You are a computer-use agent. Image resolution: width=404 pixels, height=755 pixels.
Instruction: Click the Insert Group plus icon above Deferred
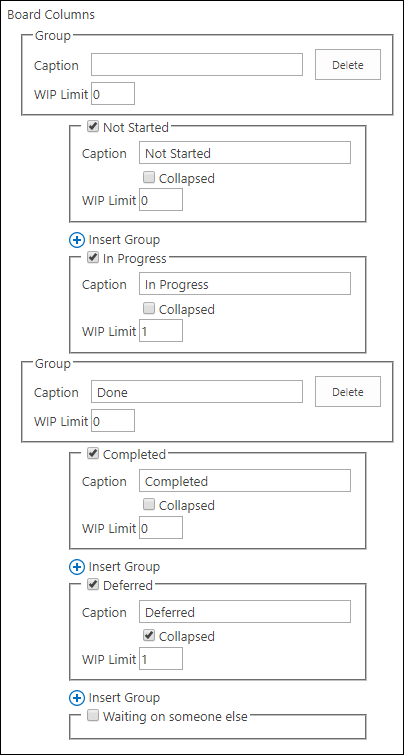click(x=77, y=567)
